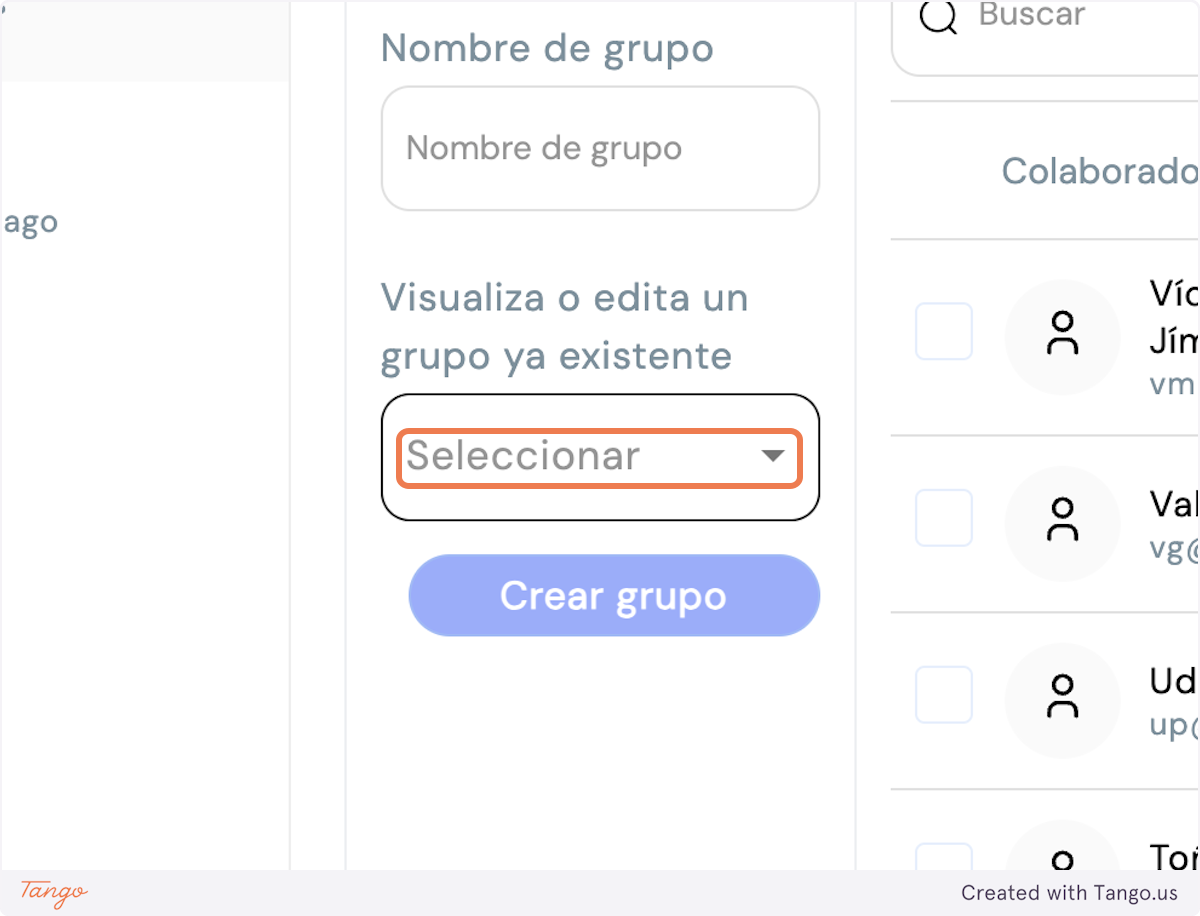
Task: Open the Seleccionar group dropdown
Action: [600, 458]
